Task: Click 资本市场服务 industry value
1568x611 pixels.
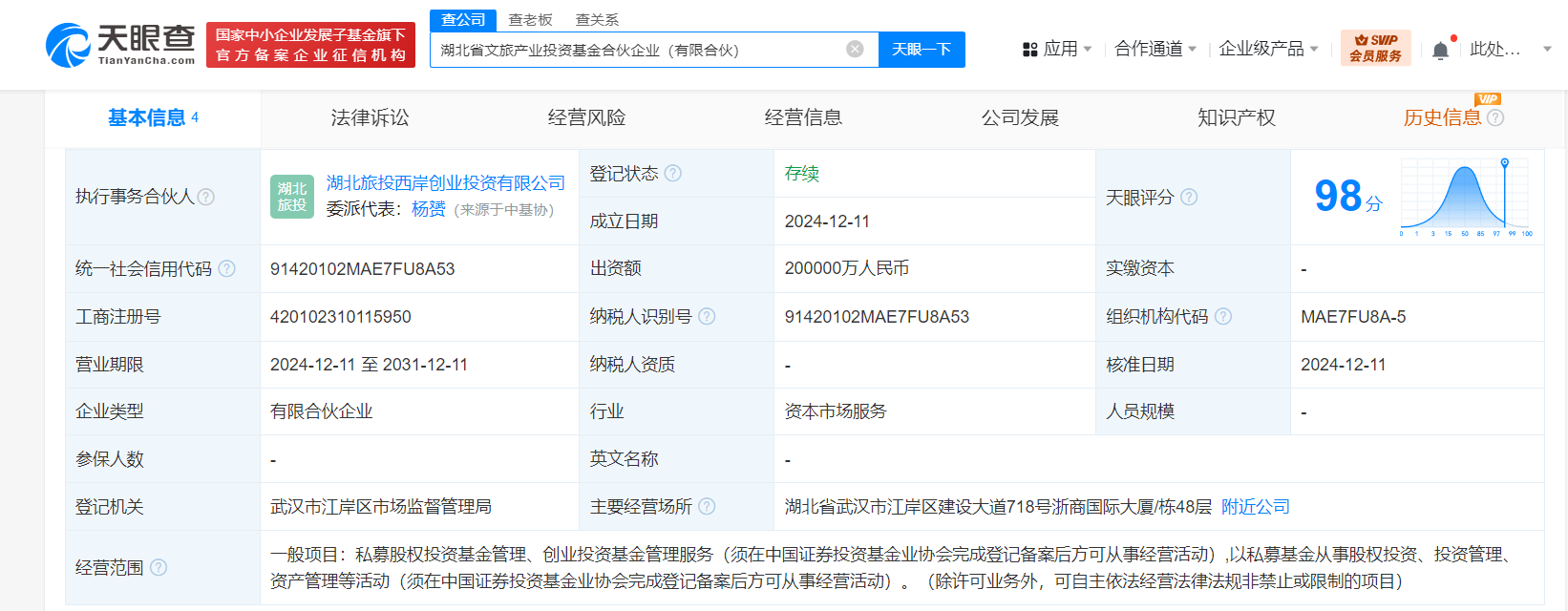Action: (x=836, y=411)
